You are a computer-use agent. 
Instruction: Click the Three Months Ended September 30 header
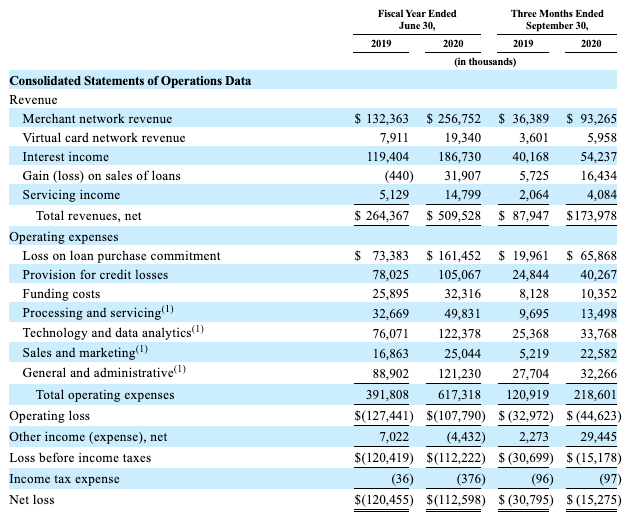[x=557, y=20]
